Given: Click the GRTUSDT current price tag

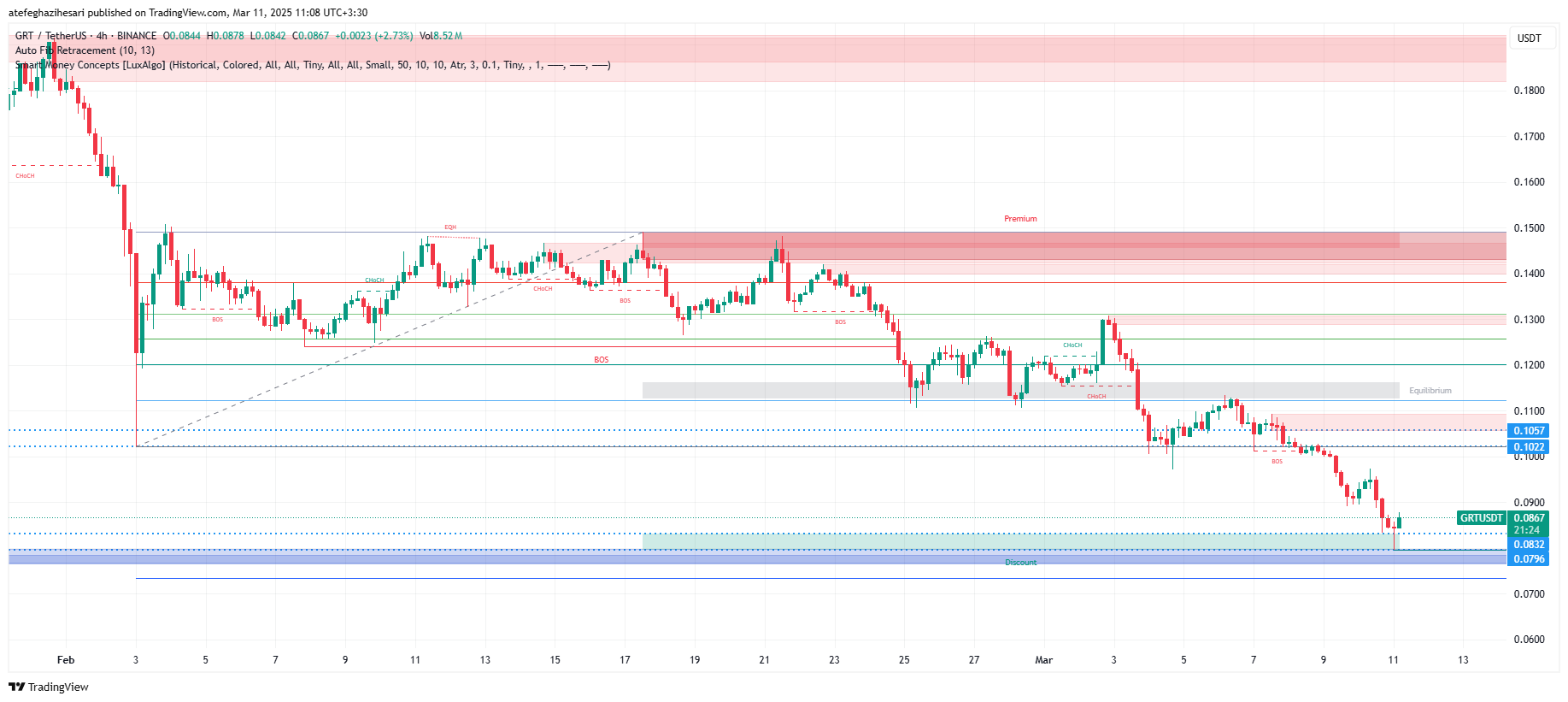Looking at the screenshot, I should (1481, 518).
